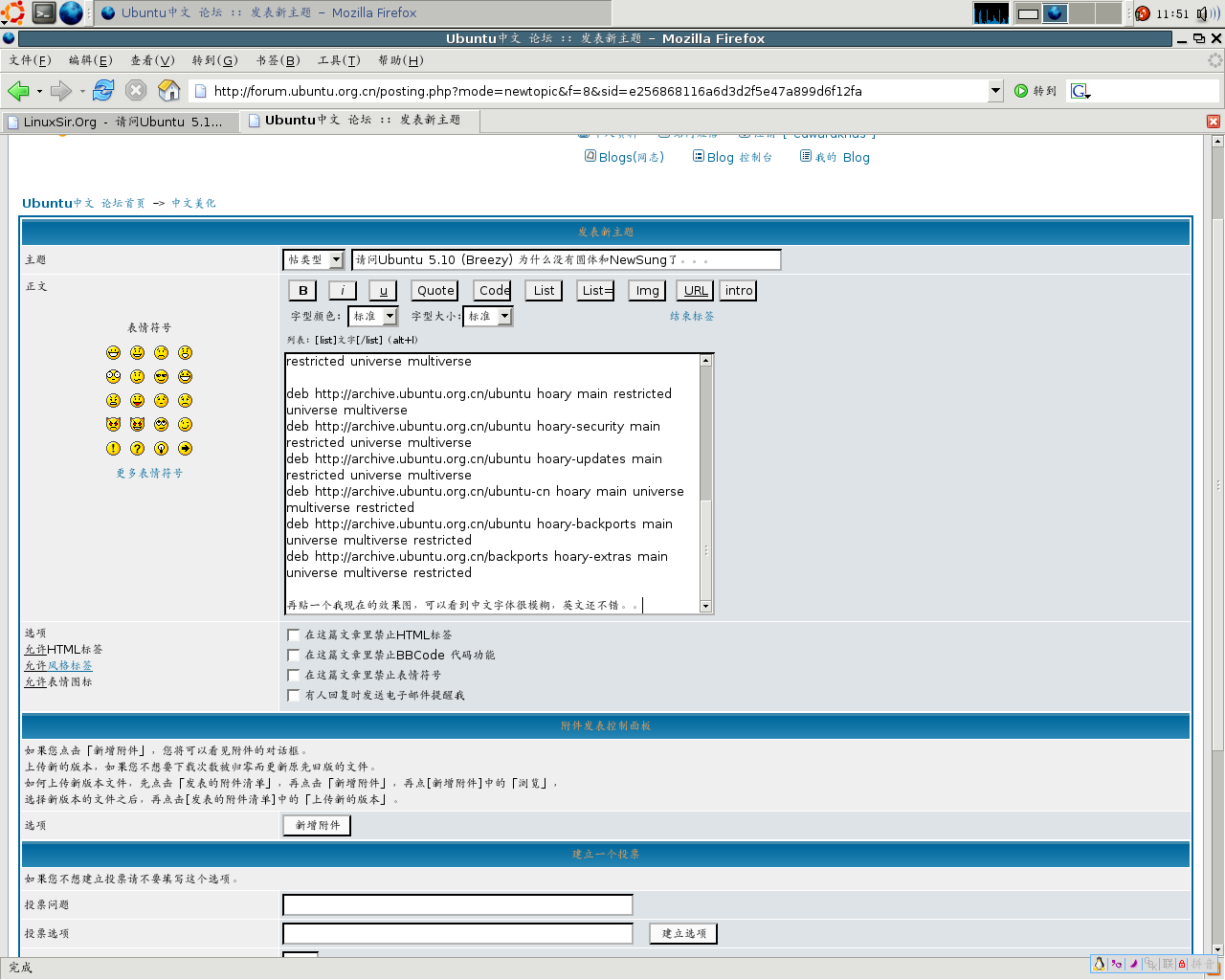Enable 有人回复时发送电子邮件提醒我
The image size is (1225, 980).
[294, 696]
